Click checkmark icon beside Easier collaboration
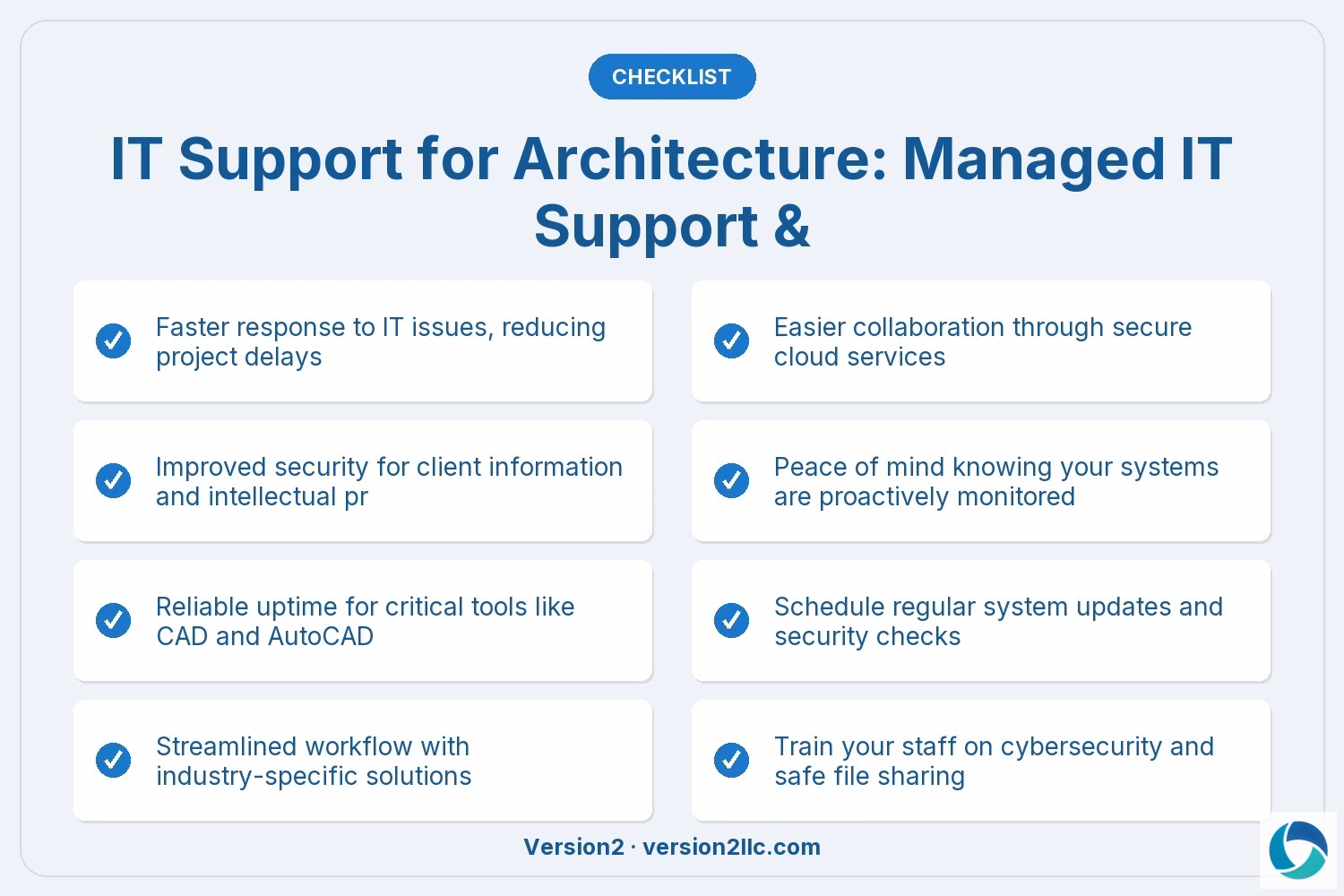 [732, 341]
